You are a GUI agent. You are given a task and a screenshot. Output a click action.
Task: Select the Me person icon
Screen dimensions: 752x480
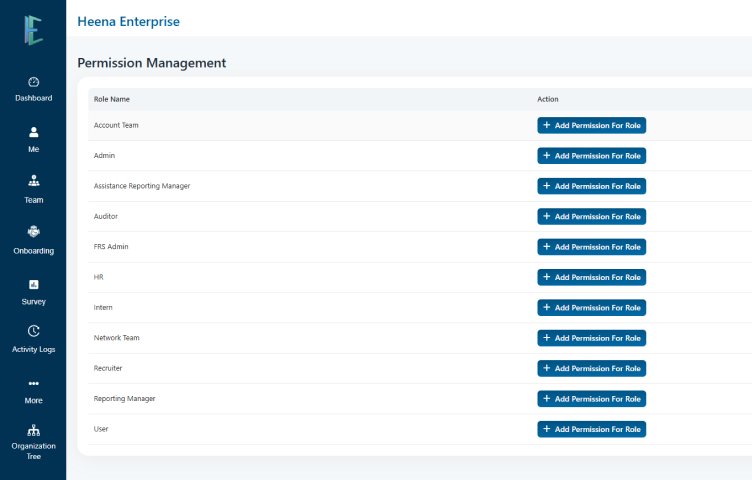[x=33, y=132]
